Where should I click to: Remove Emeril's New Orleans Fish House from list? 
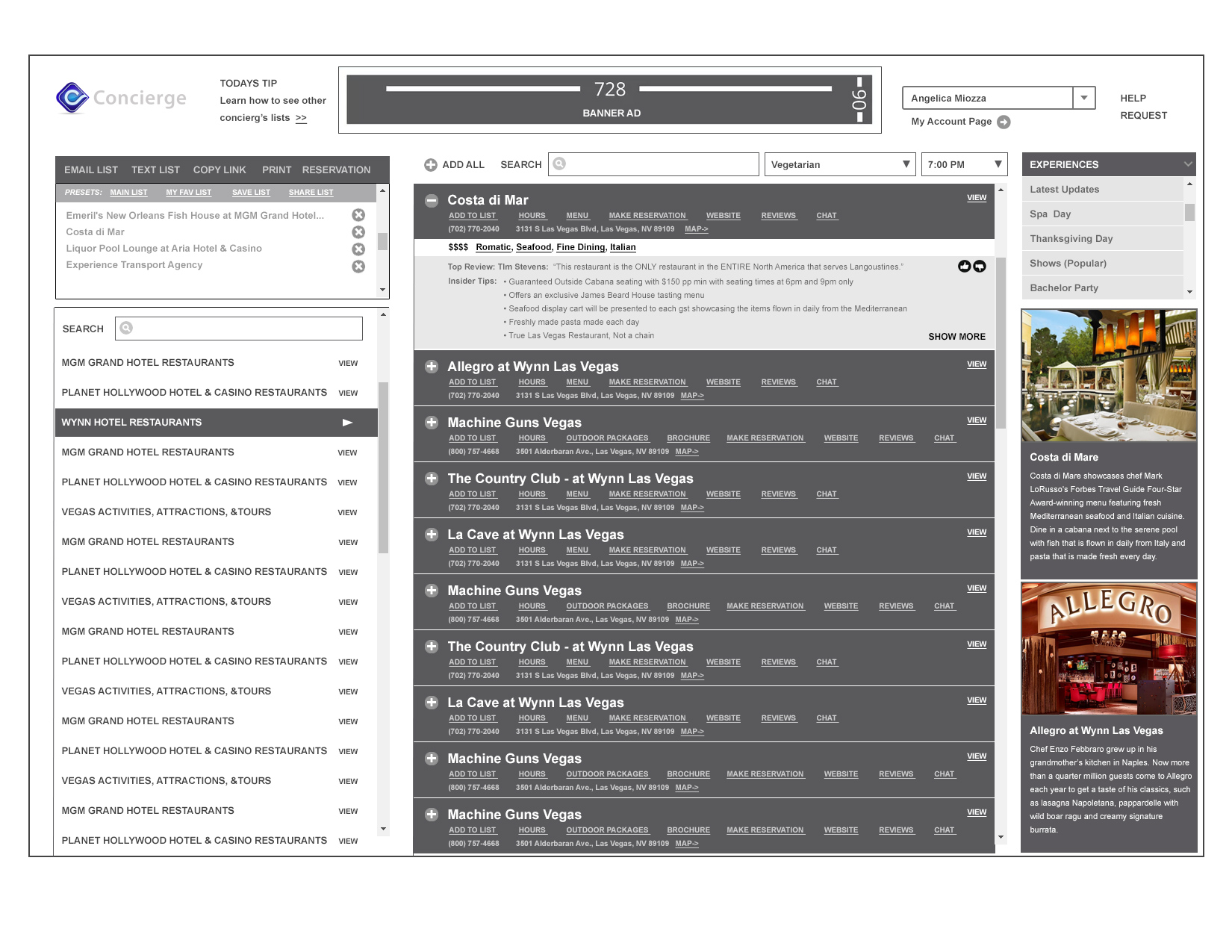pyautogui.click(x=358, y=215)
